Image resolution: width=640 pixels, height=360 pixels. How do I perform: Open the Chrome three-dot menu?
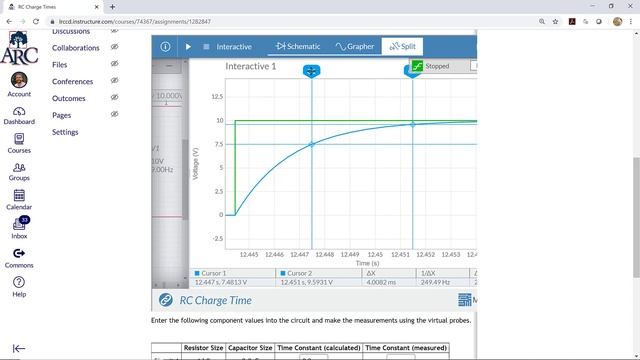click(631, 21)
